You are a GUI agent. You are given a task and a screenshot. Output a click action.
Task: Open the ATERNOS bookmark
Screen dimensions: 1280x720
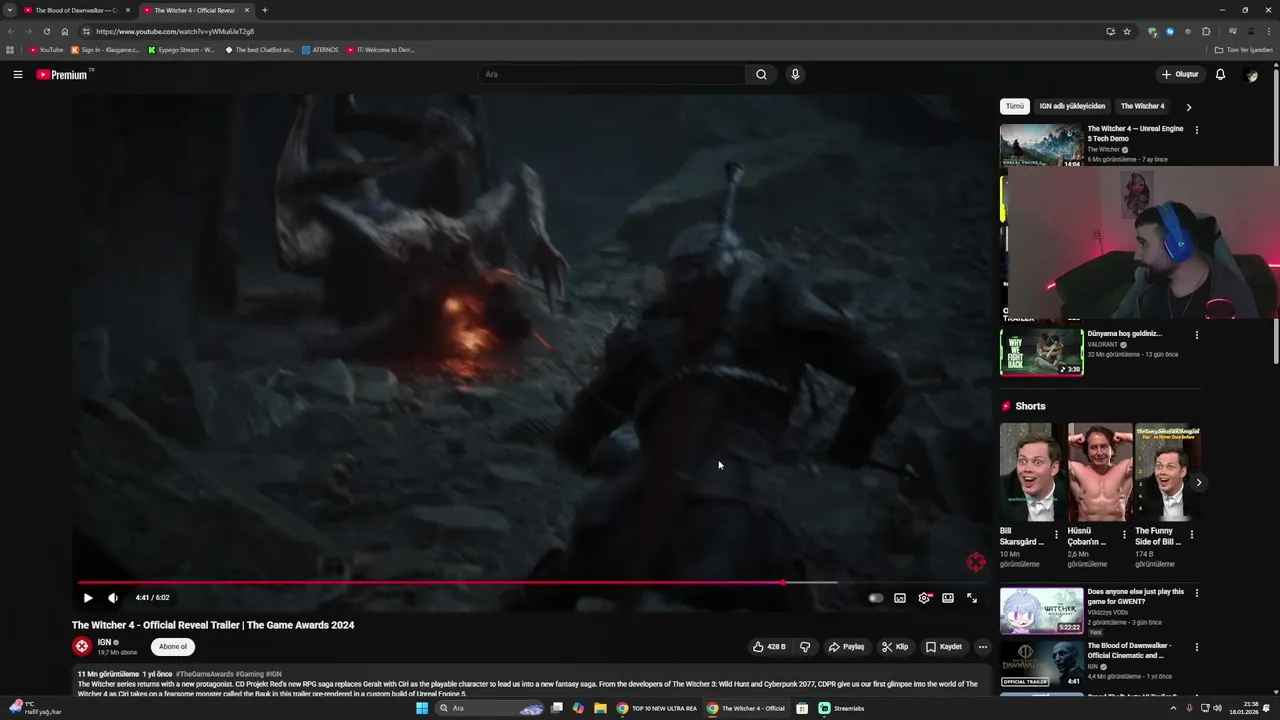320,49
